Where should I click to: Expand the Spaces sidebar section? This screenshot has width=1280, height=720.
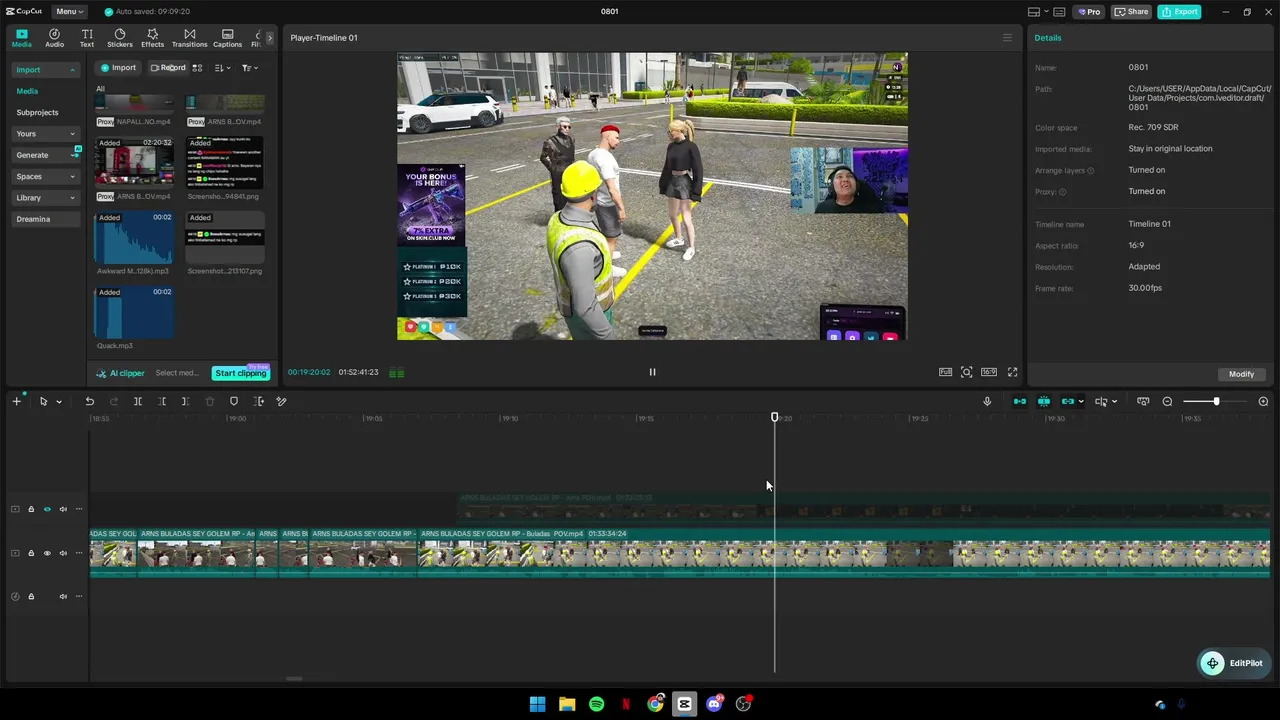tap(46, 176)
